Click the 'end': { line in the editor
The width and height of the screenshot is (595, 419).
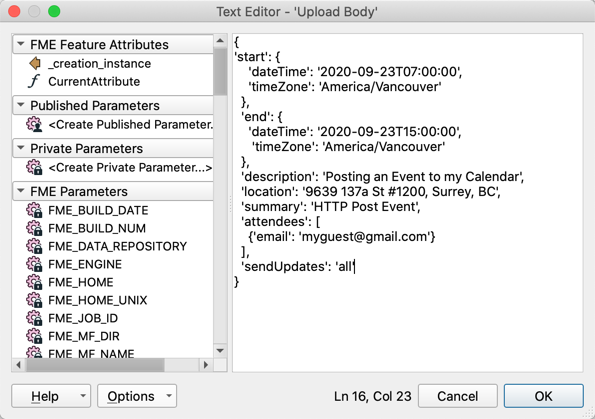coord(262,117)
